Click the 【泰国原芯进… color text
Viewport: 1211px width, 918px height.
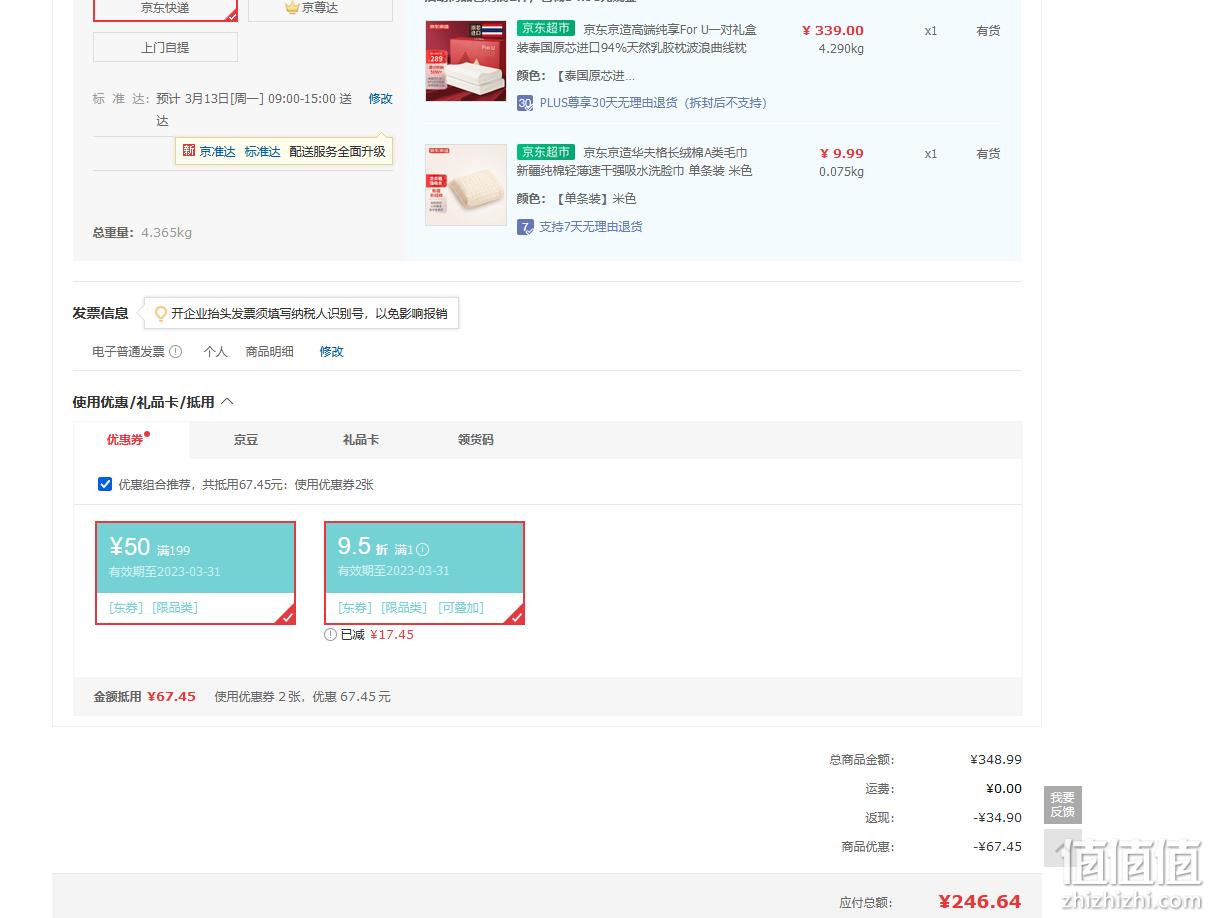(595, 76)
